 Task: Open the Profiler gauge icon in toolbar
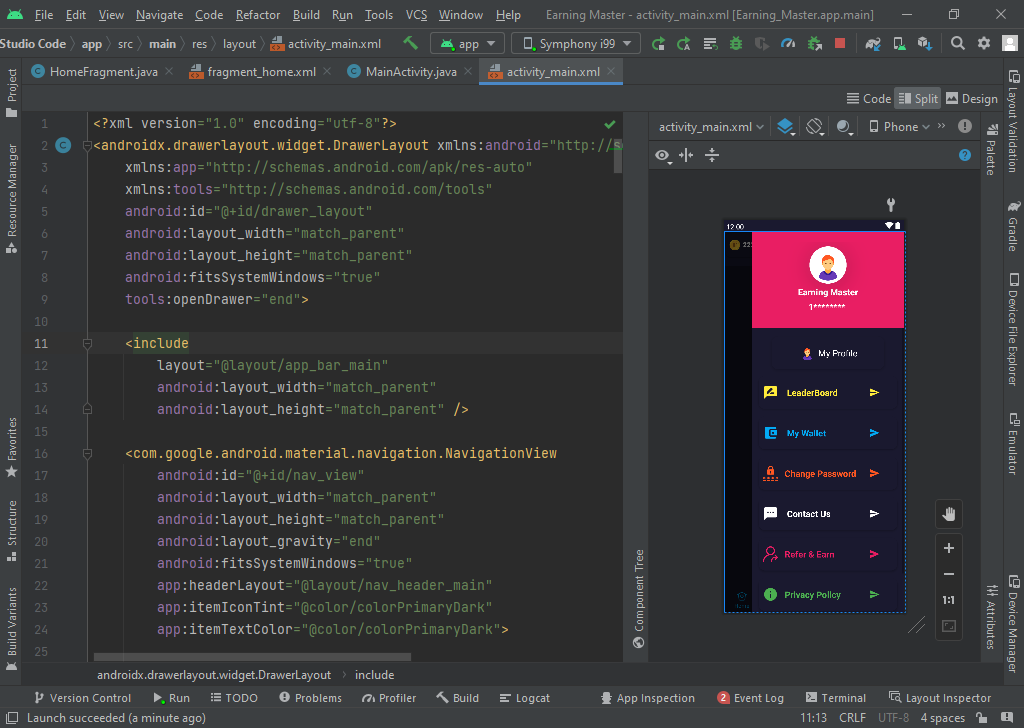coord(788,44)
